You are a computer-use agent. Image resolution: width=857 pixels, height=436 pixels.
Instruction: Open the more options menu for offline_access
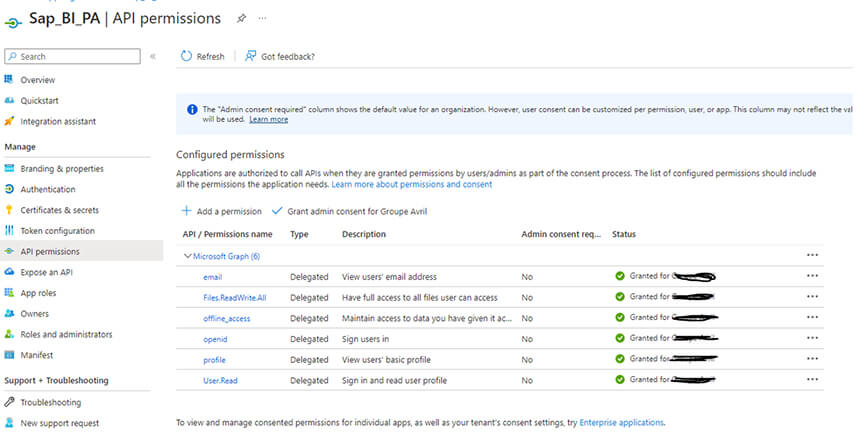[x=812, y=317]
